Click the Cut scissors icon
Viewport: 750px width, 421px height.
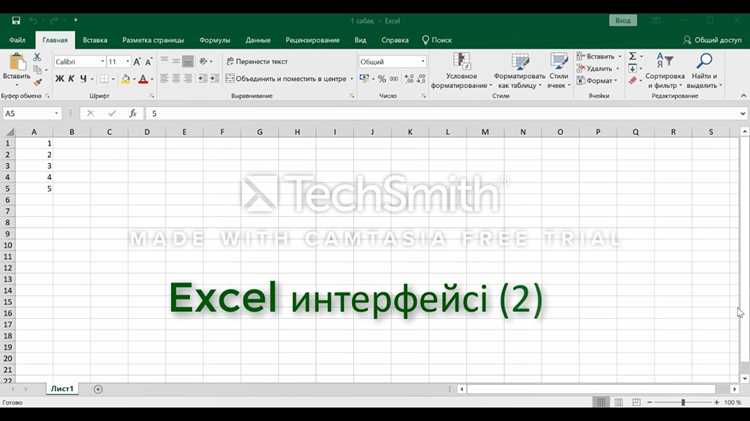[x=37, y=57]
